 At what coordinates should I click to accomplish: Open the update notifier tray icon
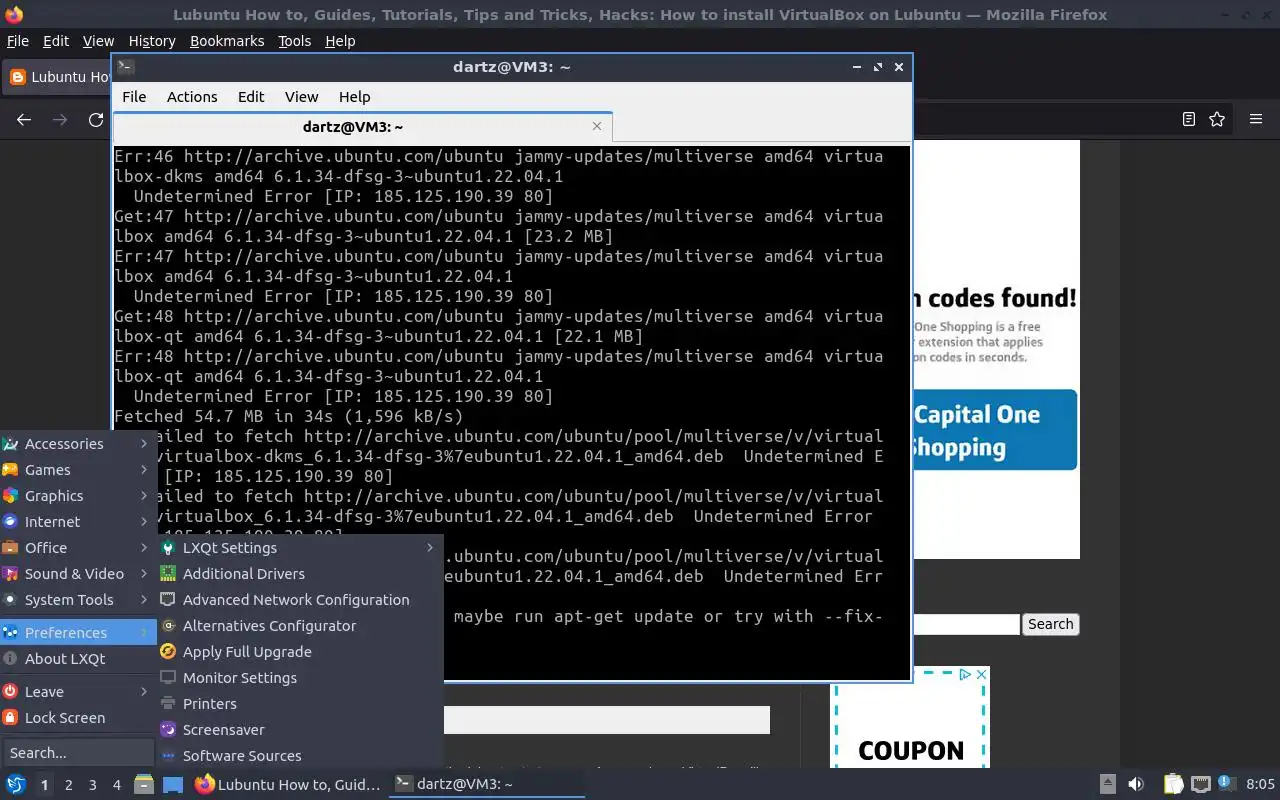tap(1225, 783)
